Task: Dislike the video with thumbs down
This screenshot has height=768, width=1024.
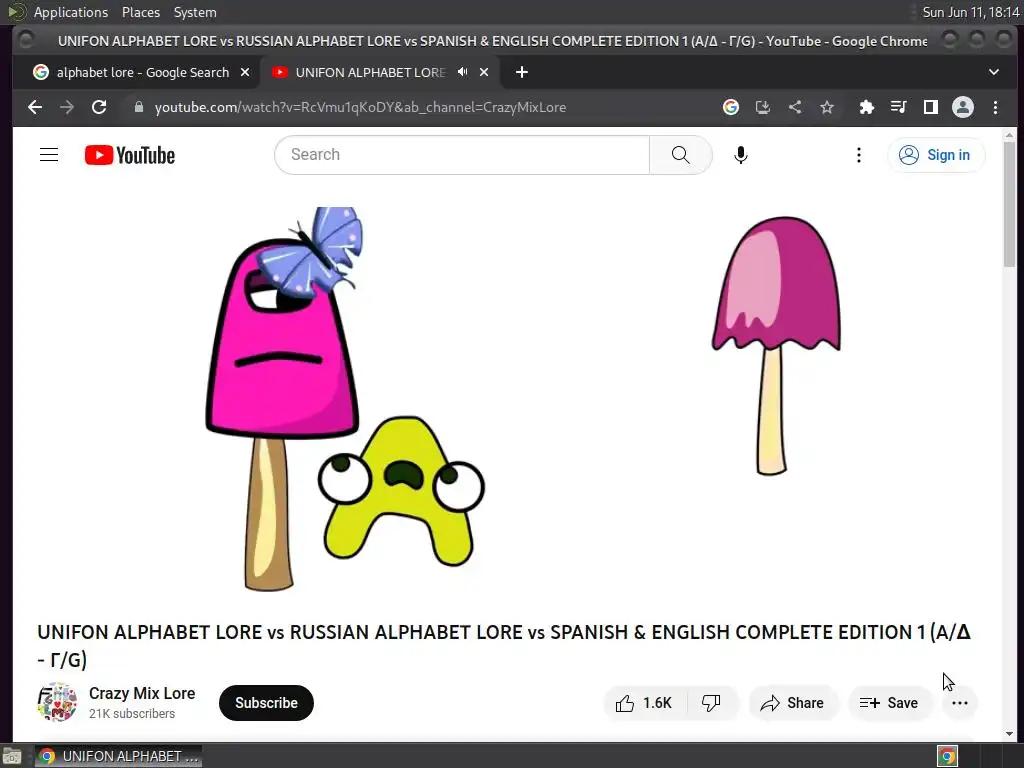Action: 711,703
